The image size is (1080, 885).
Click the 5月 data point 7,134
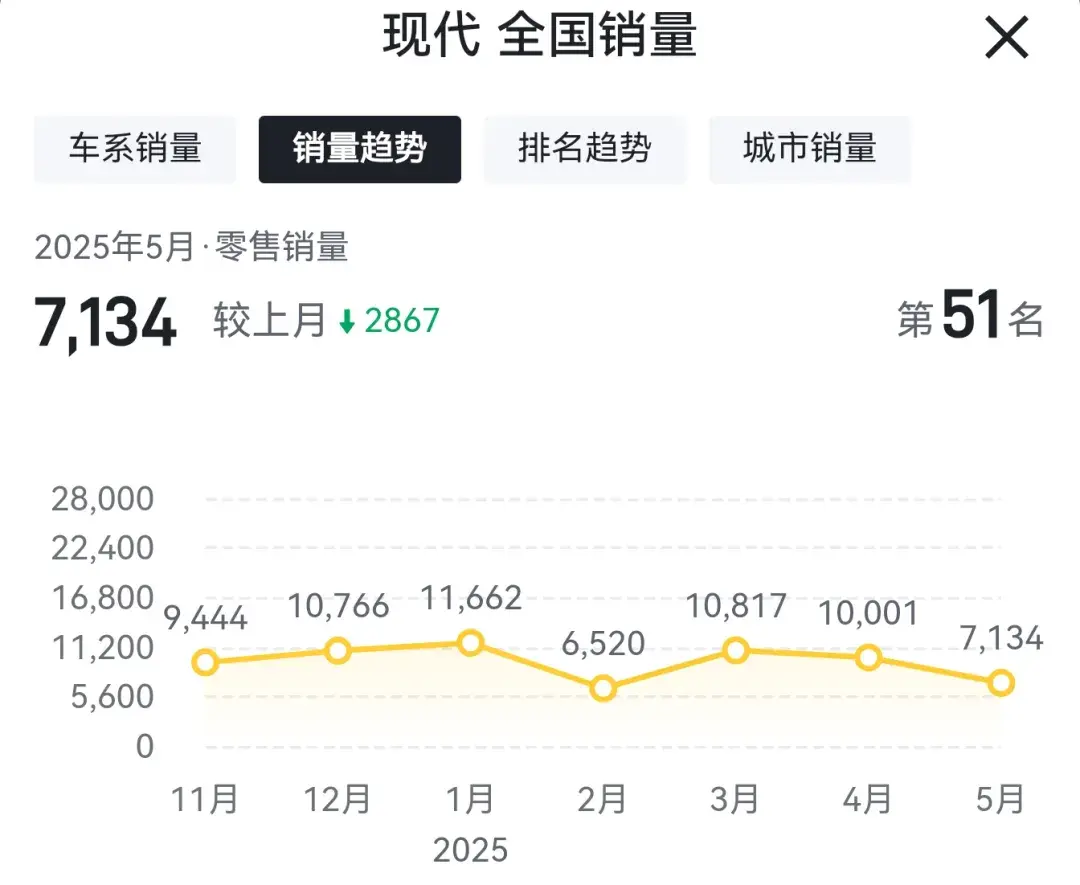1001,683
